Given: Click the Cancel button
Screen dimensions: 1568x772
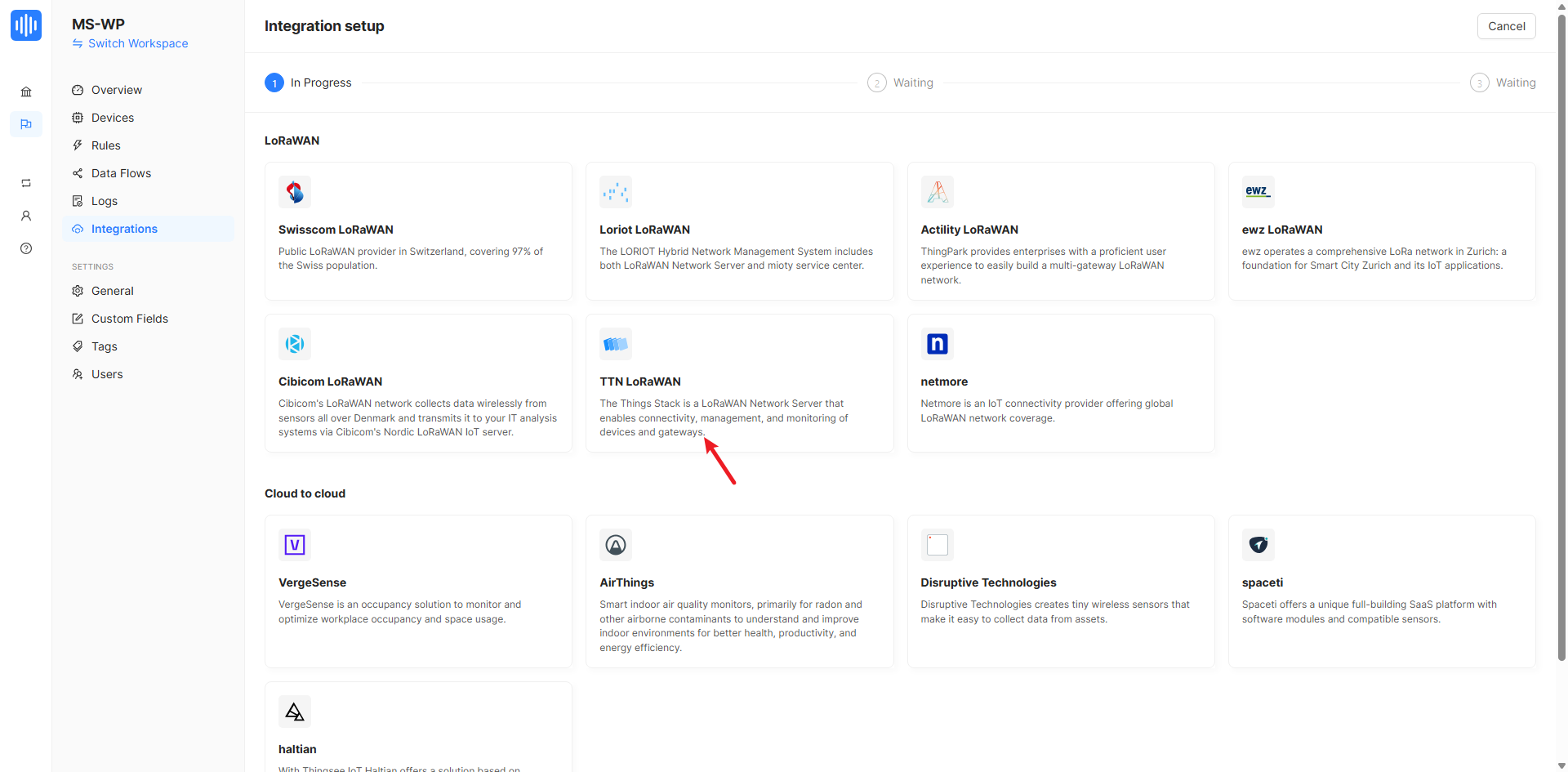Looking at the screenshot, I should pos(1506,26).
